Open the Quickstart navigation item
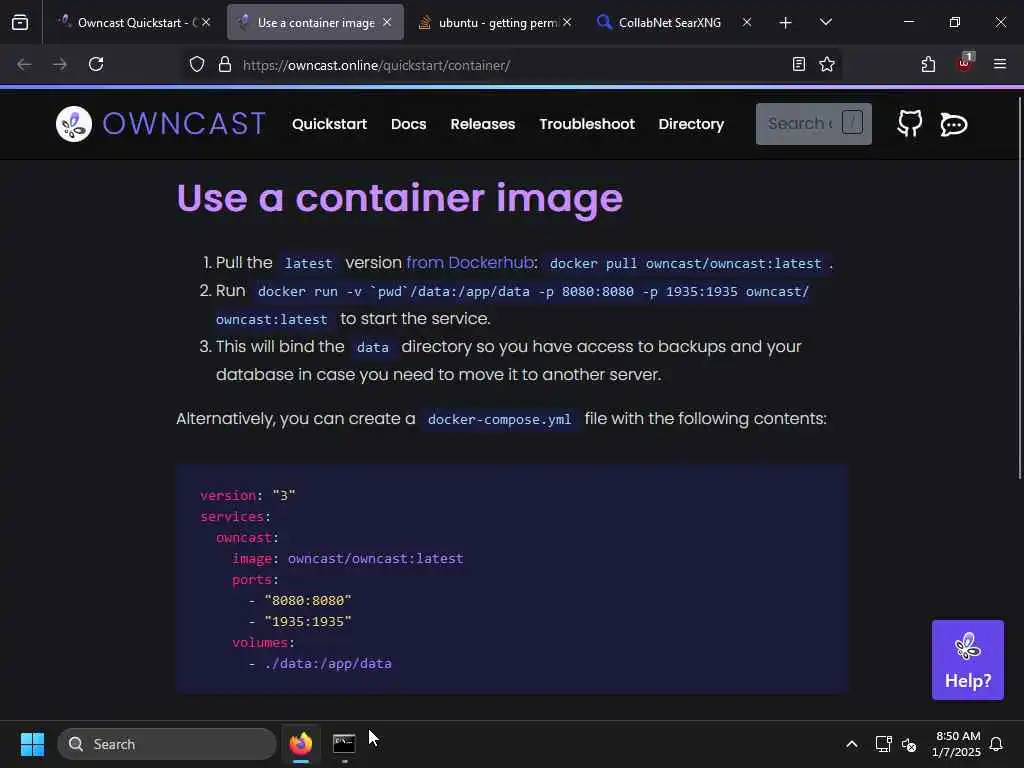 pyautogui.click(x=329, y=124)
